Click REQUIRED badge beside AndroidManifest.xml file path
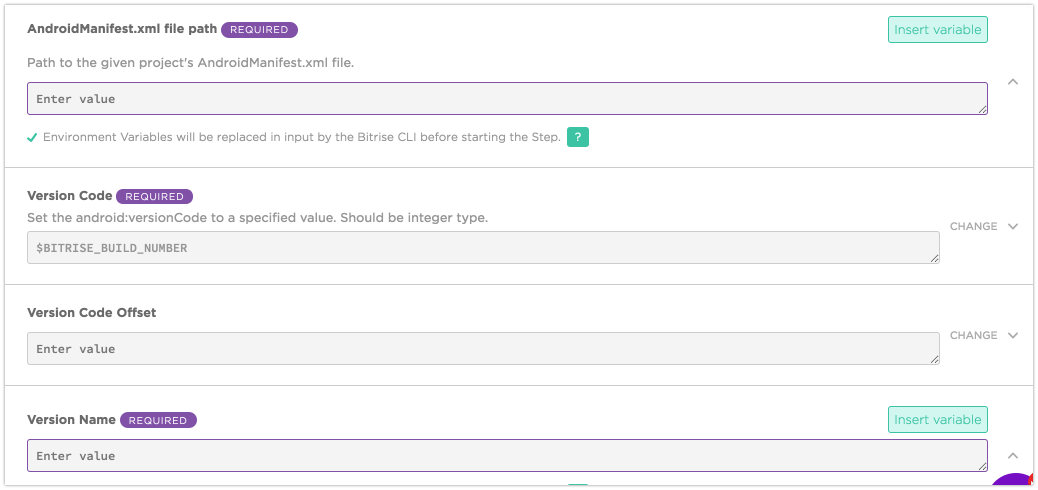Screen dimensions: 1038x490 pos(259,30)
